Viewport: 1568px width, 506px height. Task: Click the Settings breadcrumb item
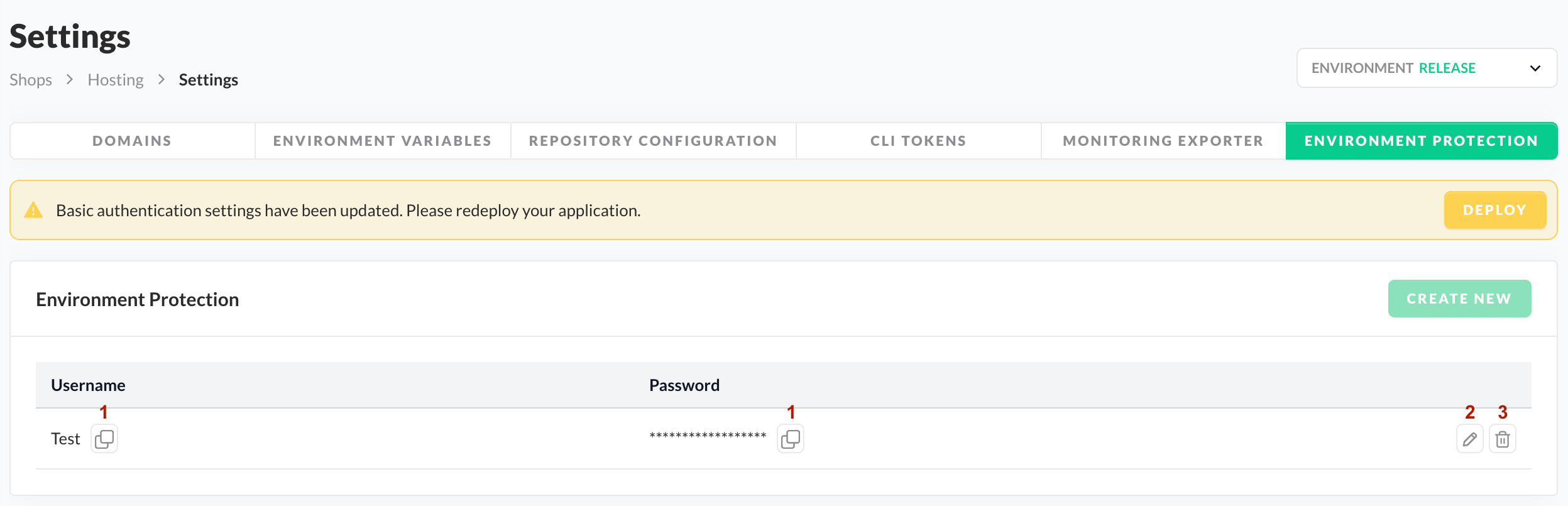(208, 80)
